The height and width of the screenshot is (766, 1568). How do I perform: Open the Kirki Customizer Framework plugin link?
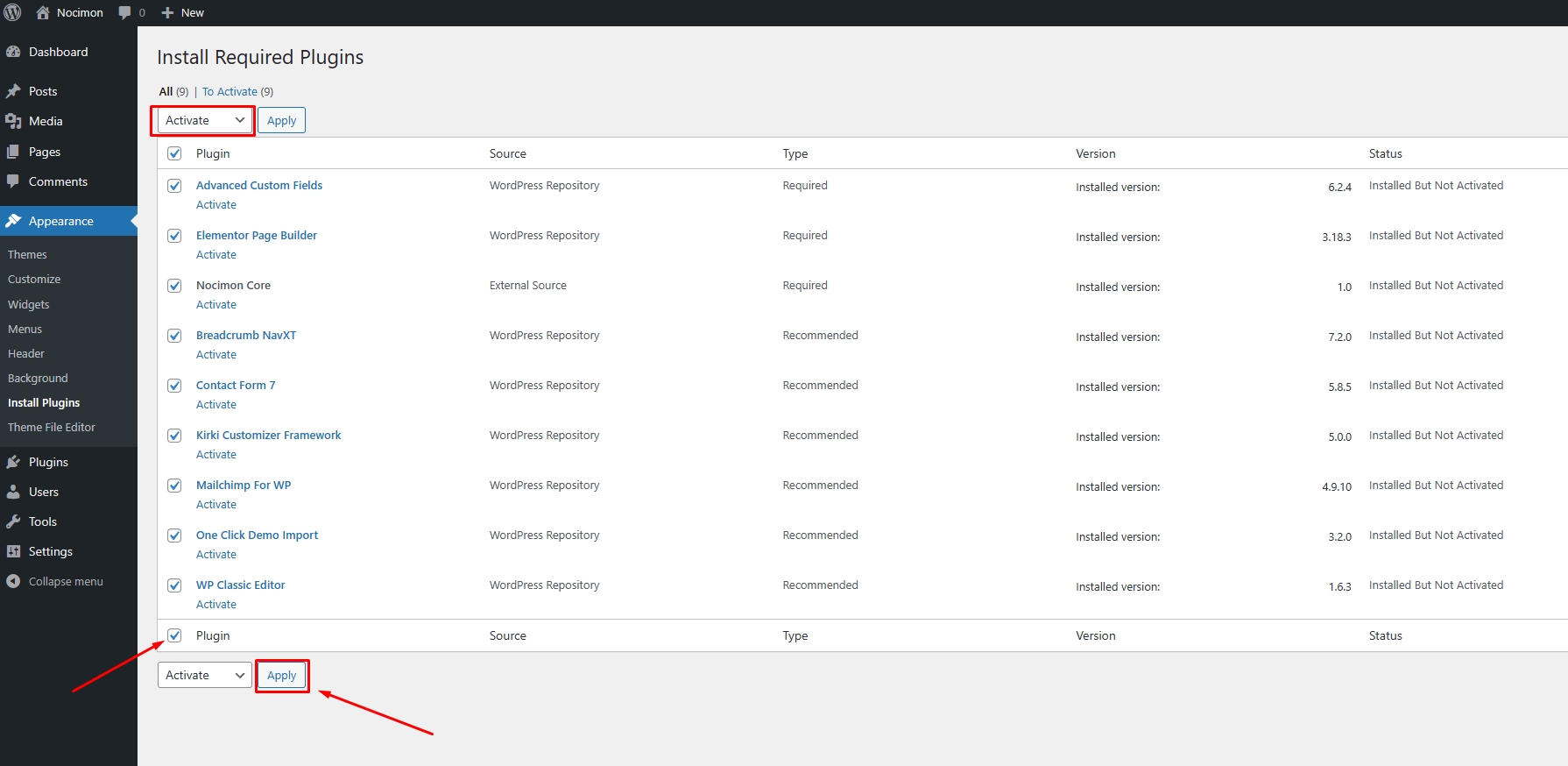[269, 435]
